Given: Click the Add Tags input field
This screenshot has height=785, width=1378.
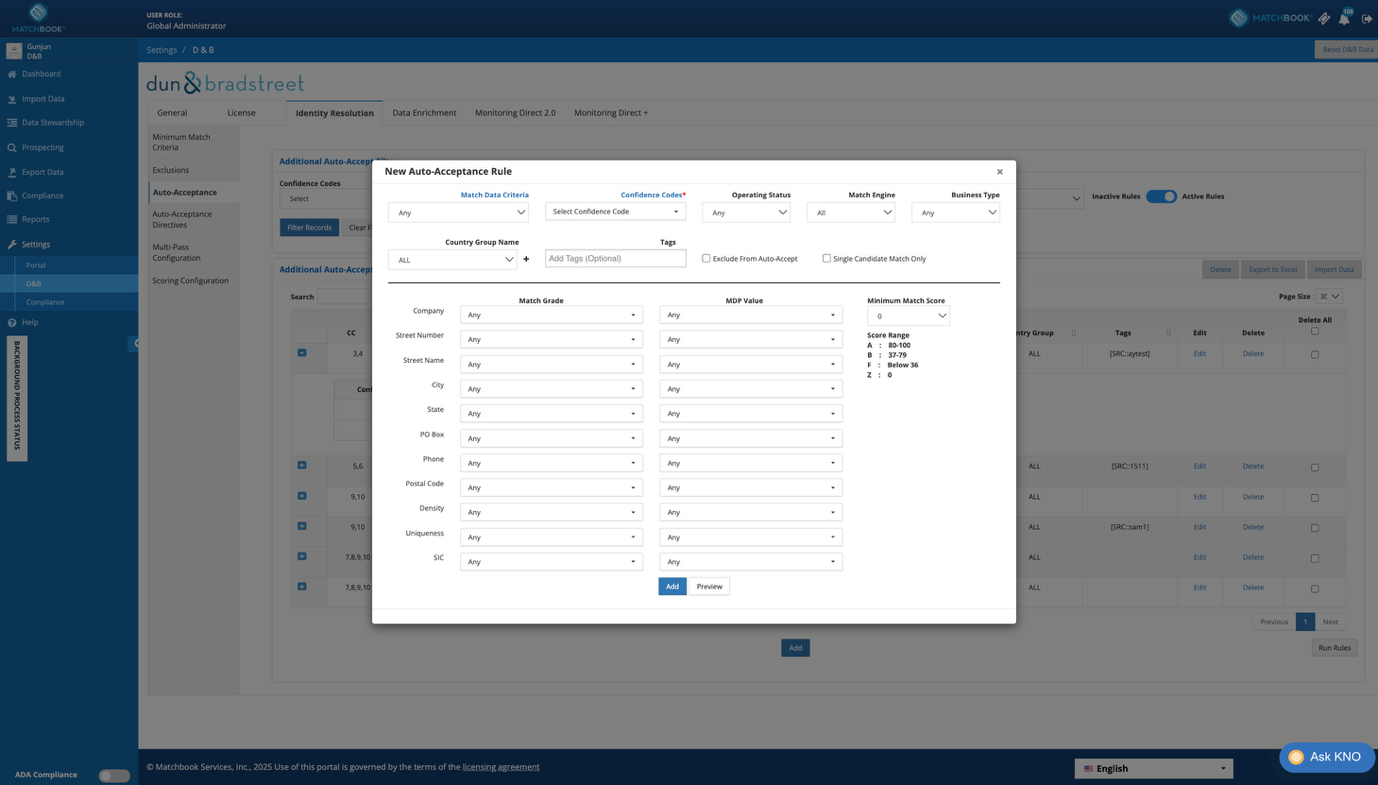Looking at the screenshot, I should tap(615, 258).
